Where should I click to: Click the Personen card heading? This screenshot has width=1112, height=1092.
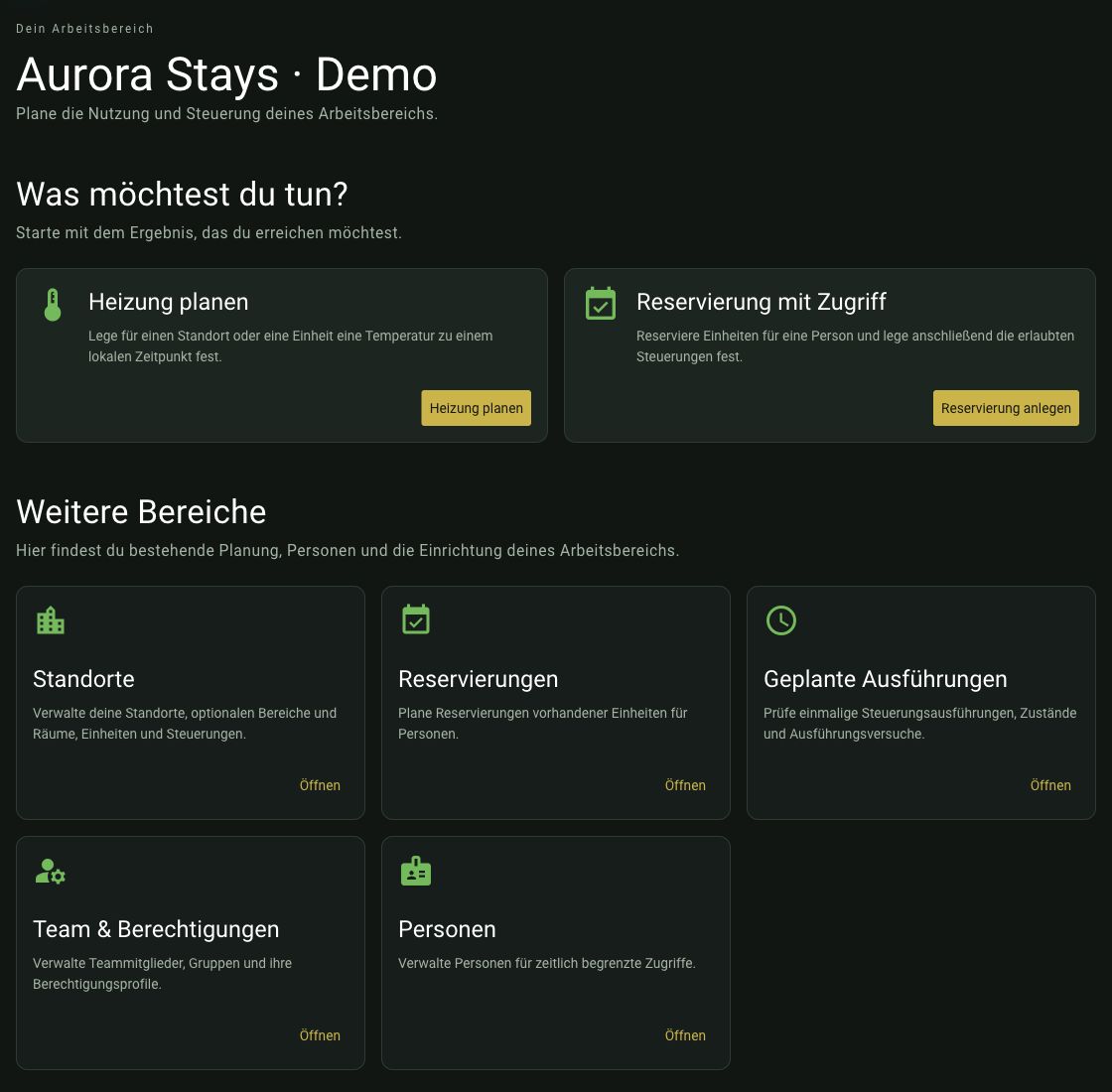click(447, 929)
